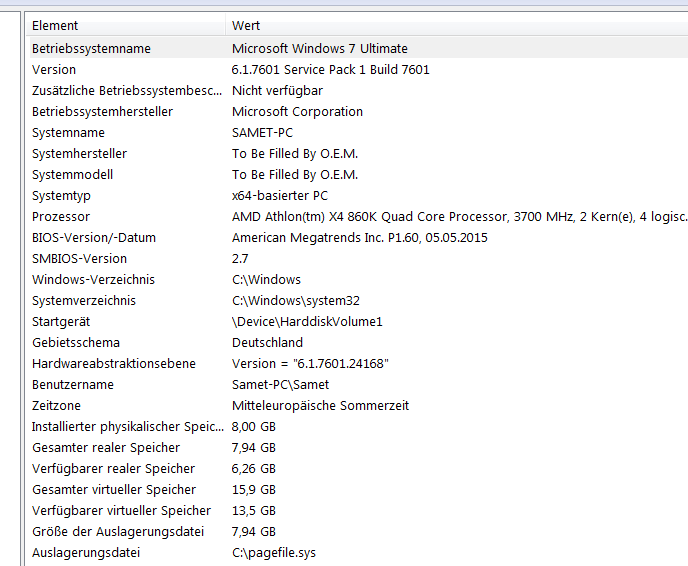Click the '\Device\HarddiskVolume1' value

[x=307, y=322]
